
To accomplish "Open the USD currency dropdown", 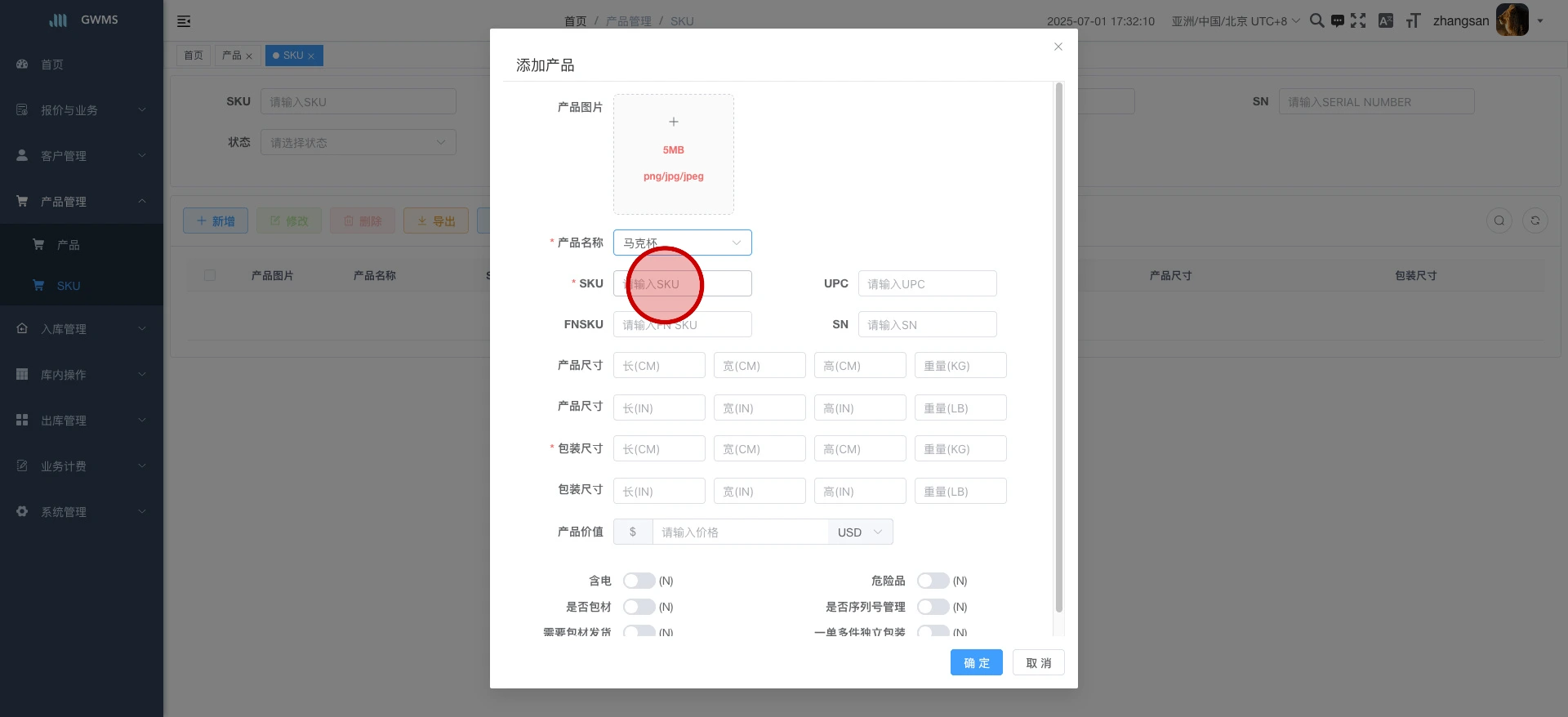I will [860, 532].
